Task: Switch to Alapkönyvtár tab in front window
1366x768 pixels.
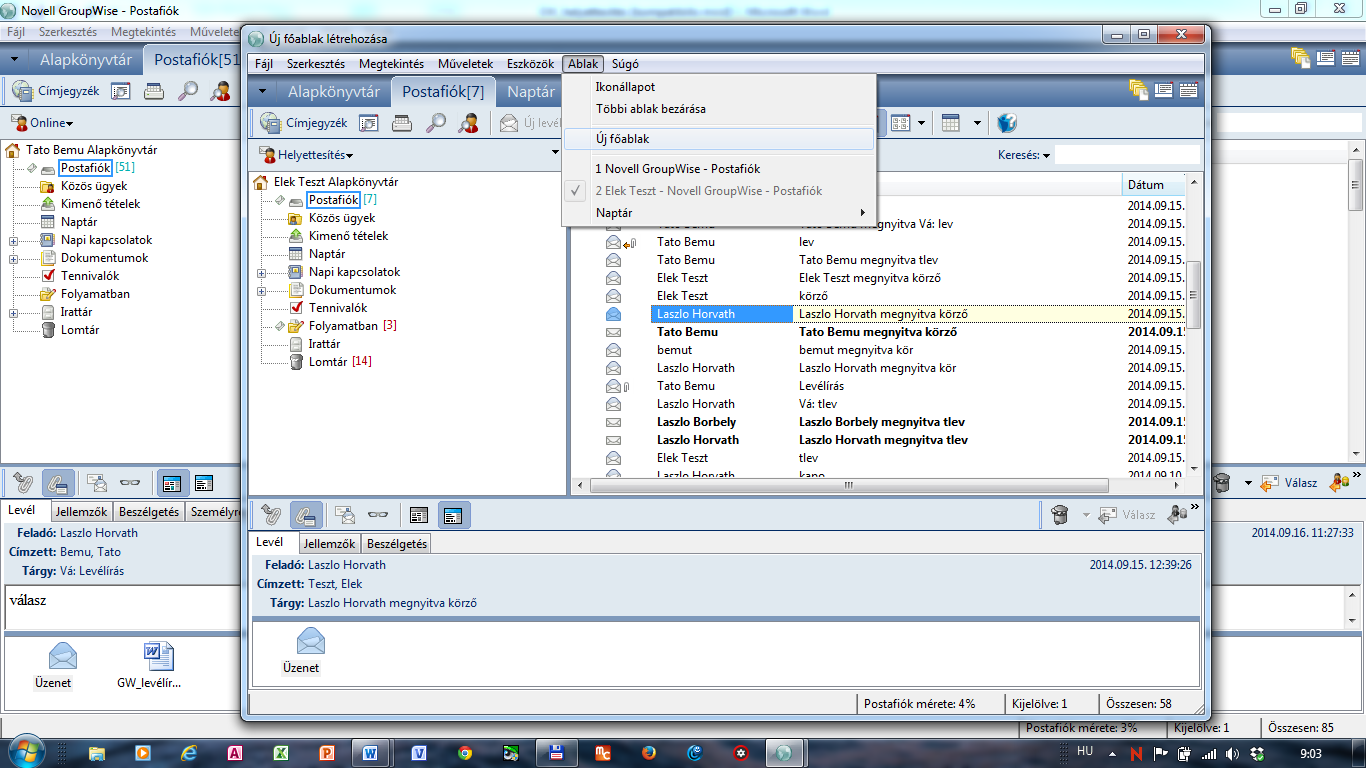Action: [334, 91]
